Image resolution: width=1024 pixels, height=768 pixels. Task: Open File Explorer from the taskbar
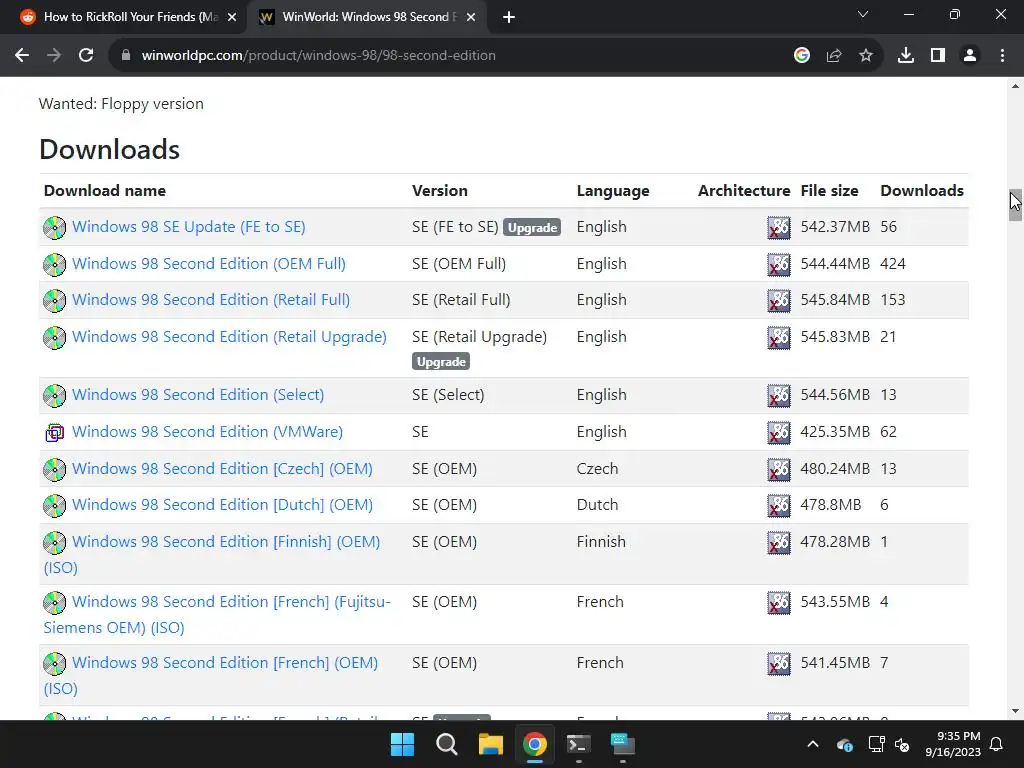click(490, 744)
